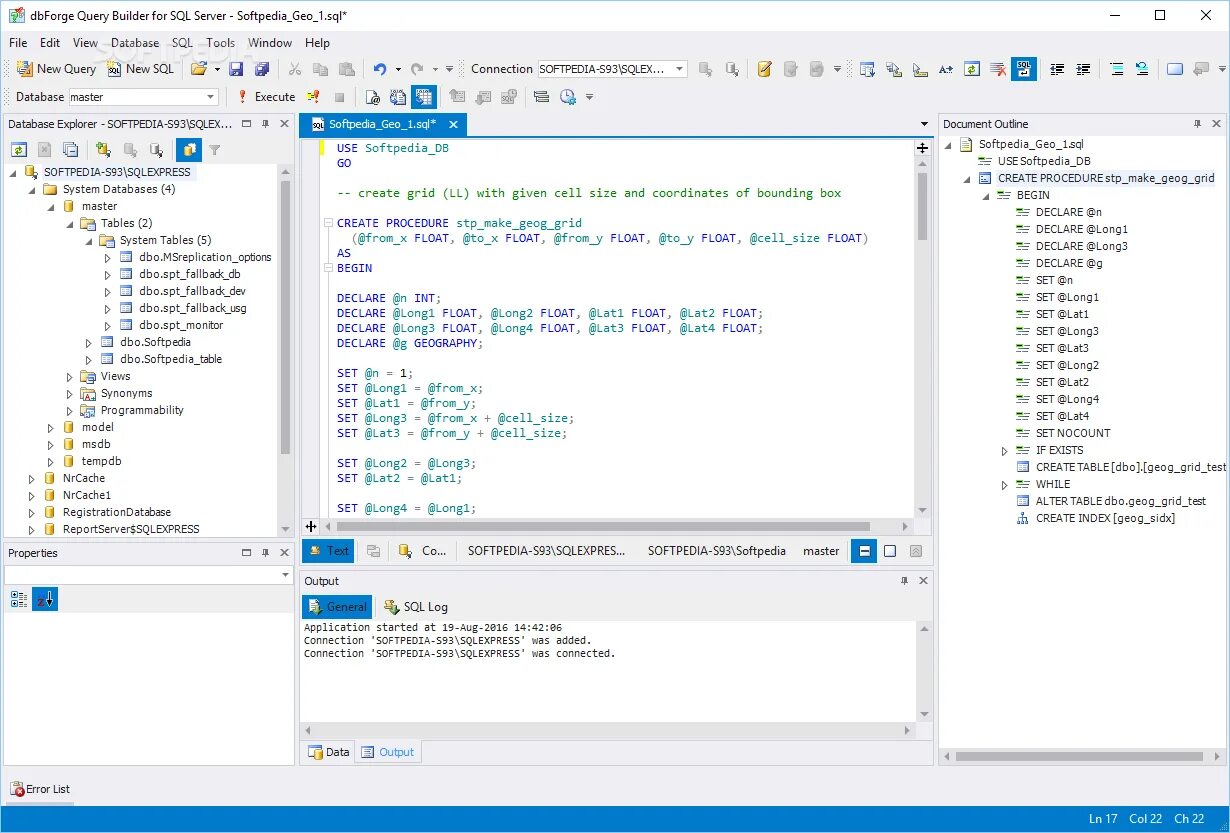Click New Connection icon in Database Explorer
1230x833 pixels.
coord(103,150)
